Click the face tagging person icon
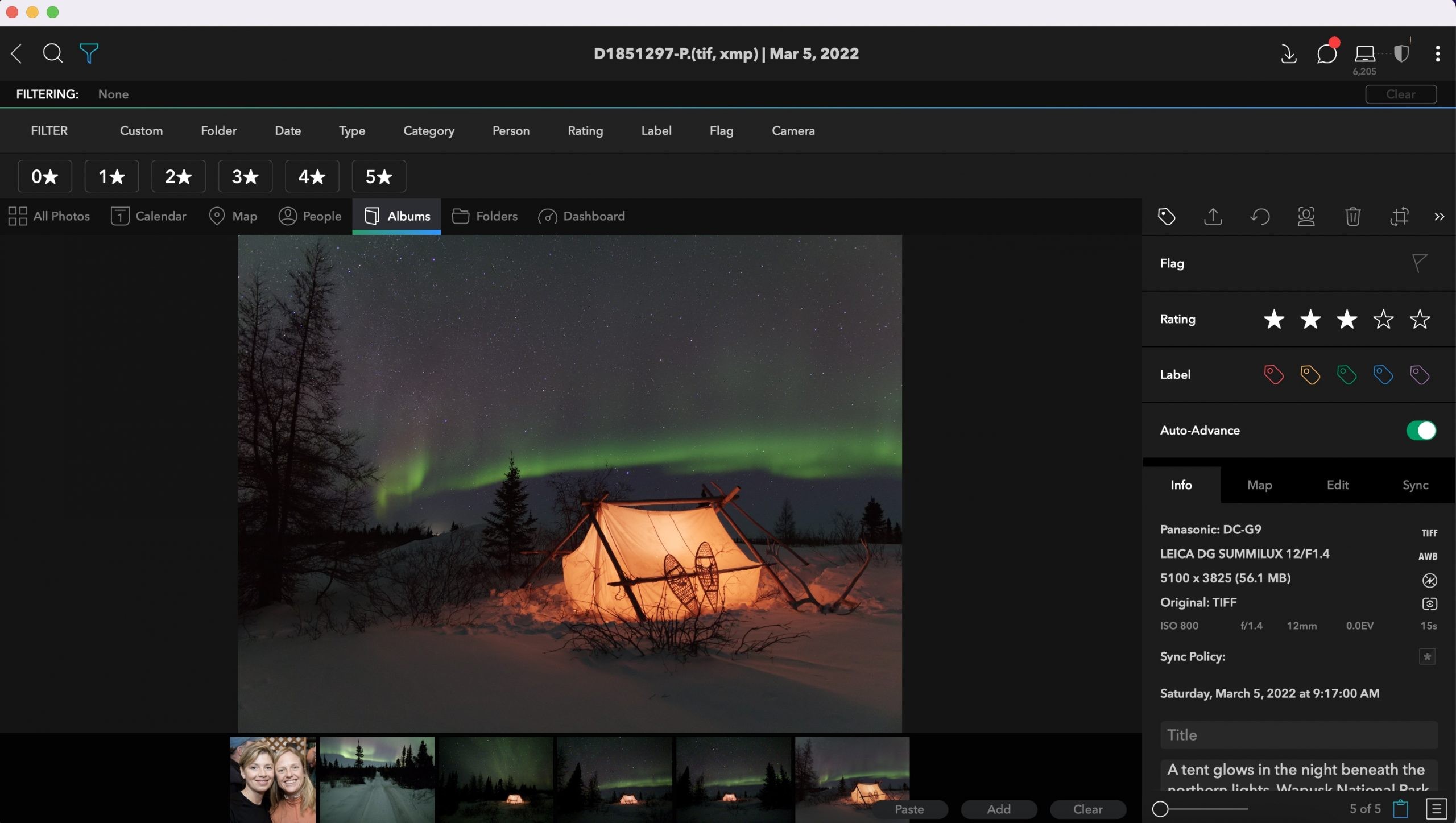Image resolution: width=1456 pixels, height=823 pixels. (1306, 217)
